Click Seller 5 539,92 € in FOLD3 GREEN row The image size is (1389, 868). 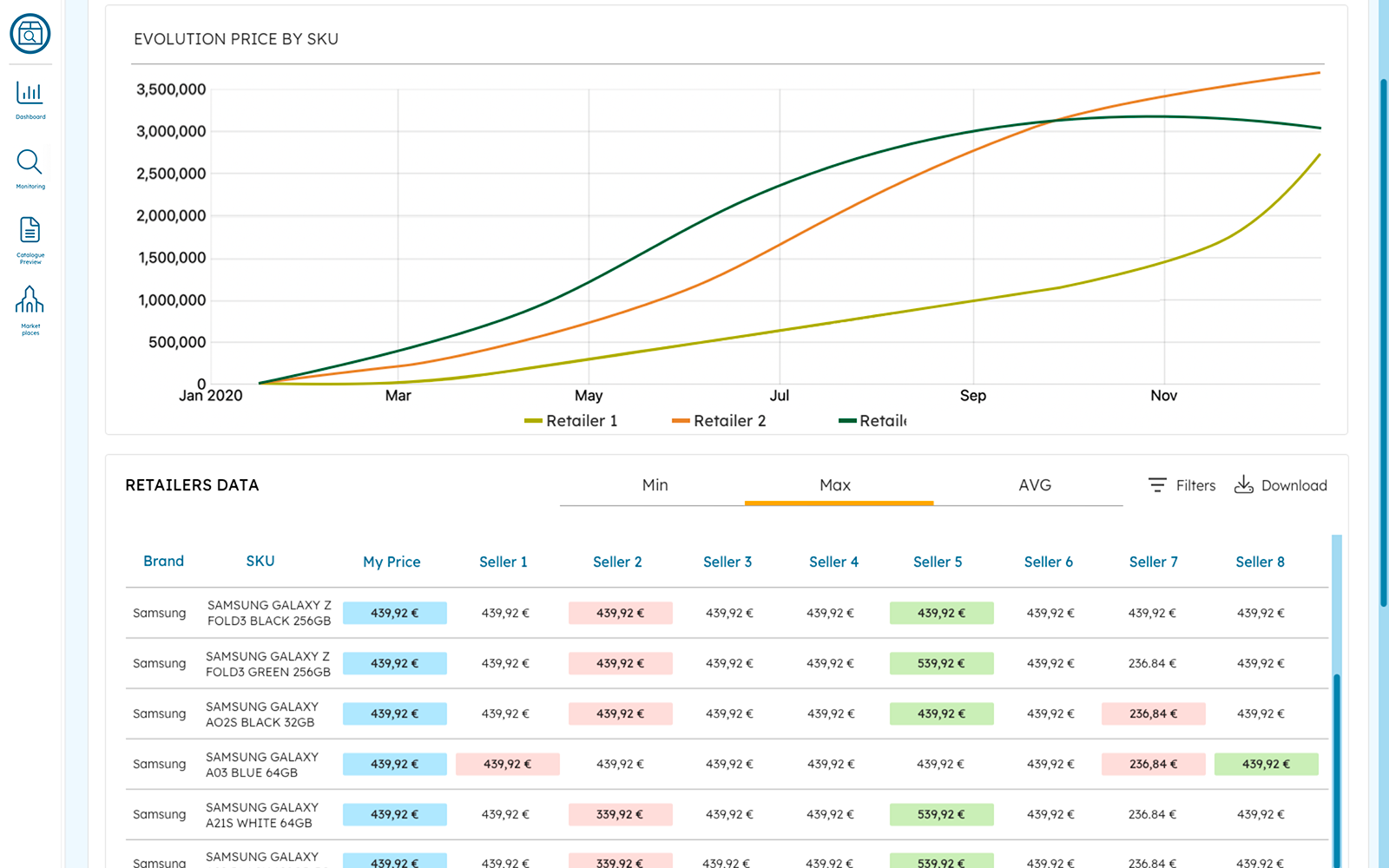[942, 663]
